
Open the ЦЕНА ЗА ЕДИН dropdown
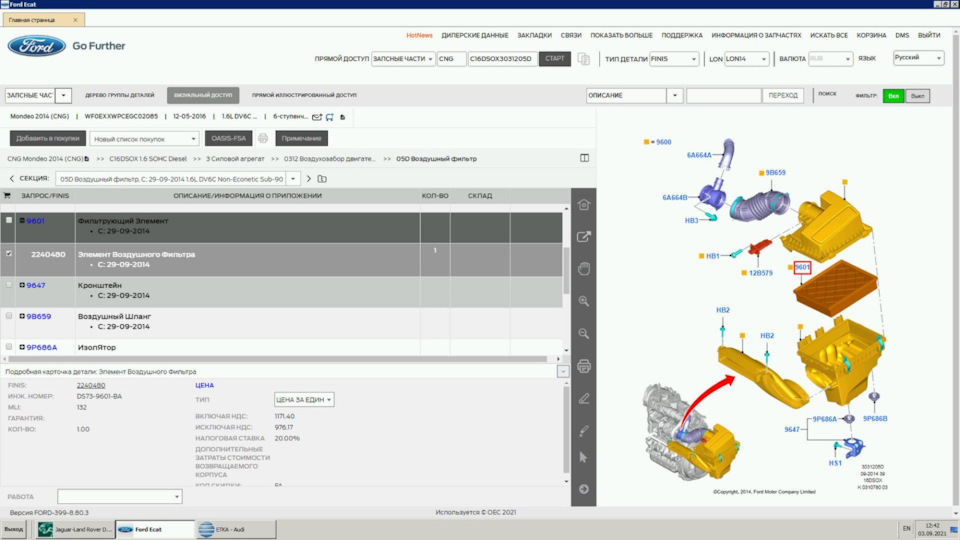tap(304, 400)
